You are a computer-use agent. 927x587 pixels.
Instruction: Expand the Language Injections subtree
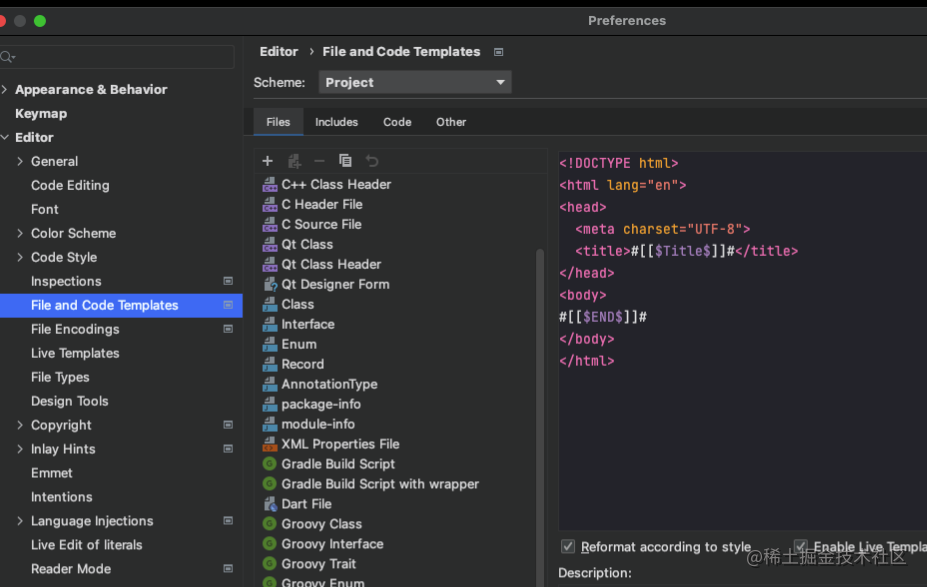coord(20,521)
